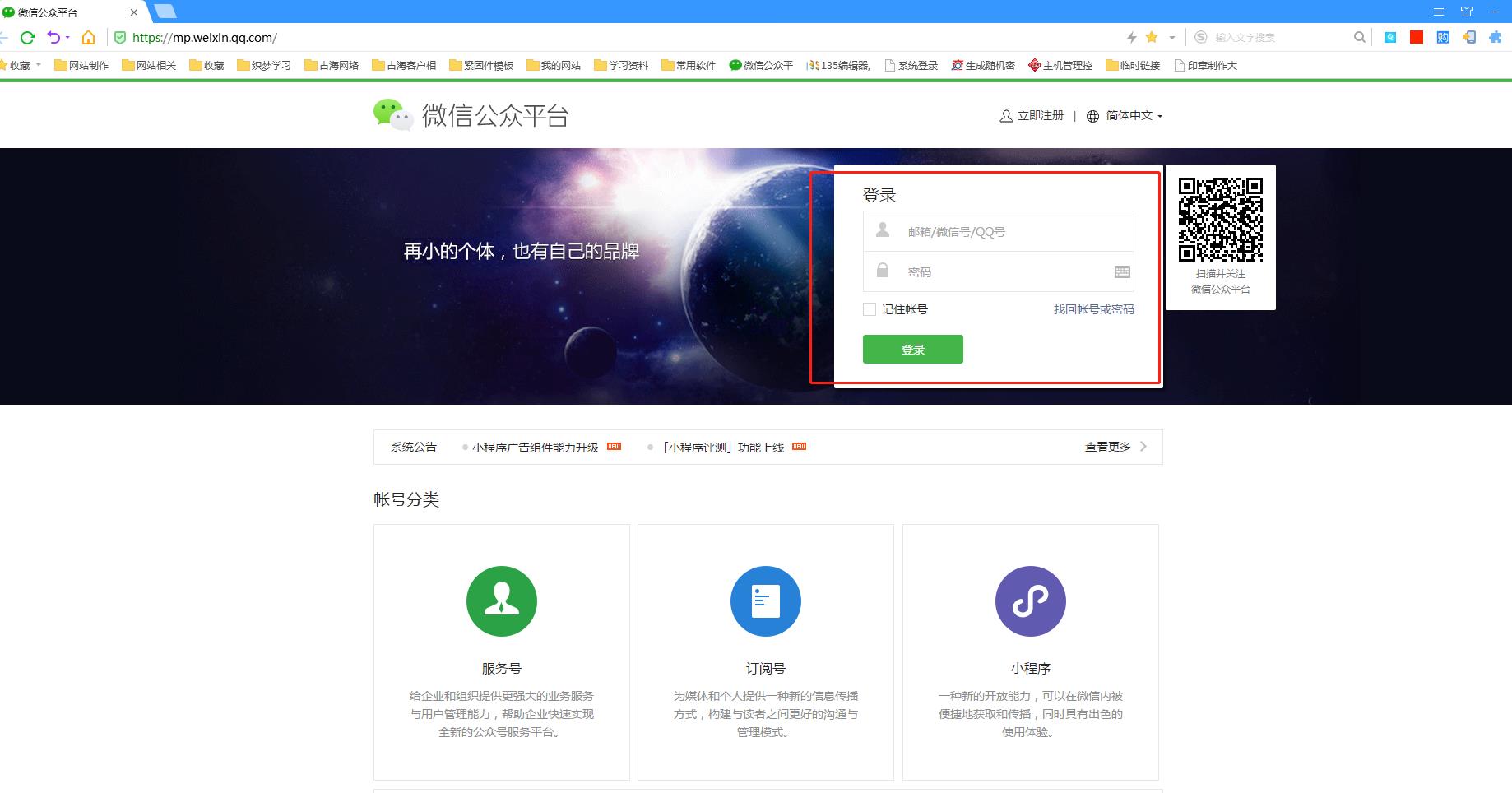Viewport: 1512px width, 793px height.
Task: Open the browser hamburger menu
Action: 1439,12
